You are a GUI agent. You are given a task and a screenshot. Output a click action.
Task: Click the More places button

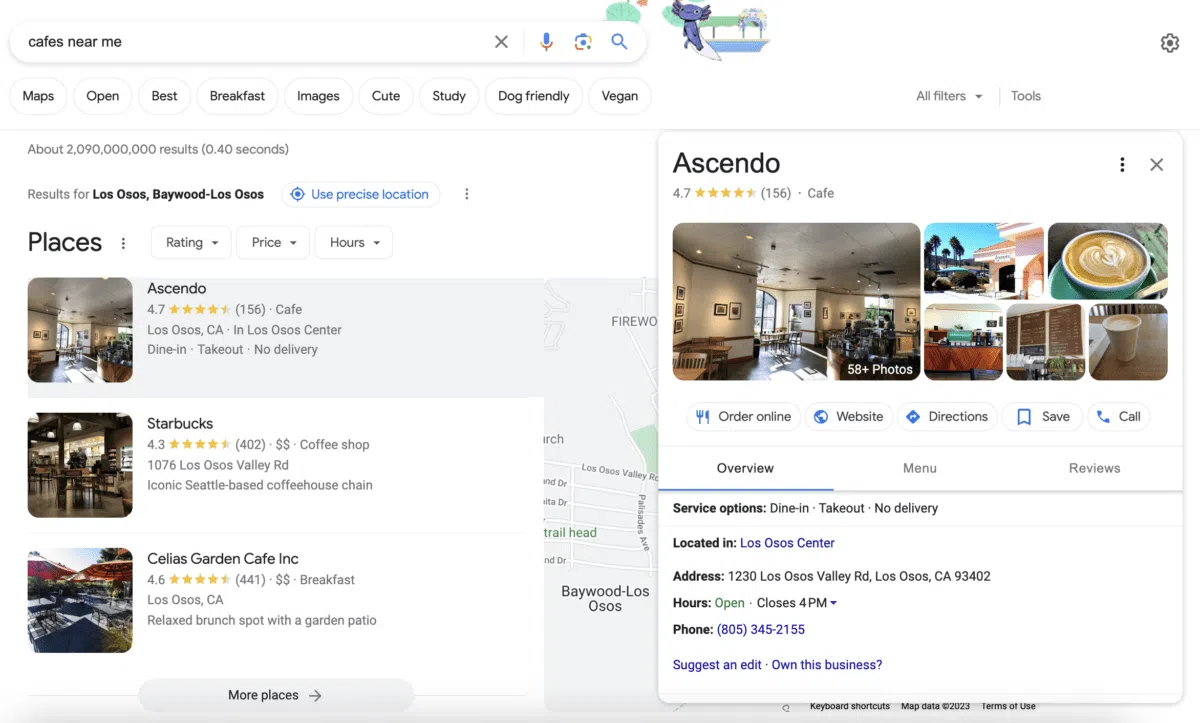tap(276, 694)
